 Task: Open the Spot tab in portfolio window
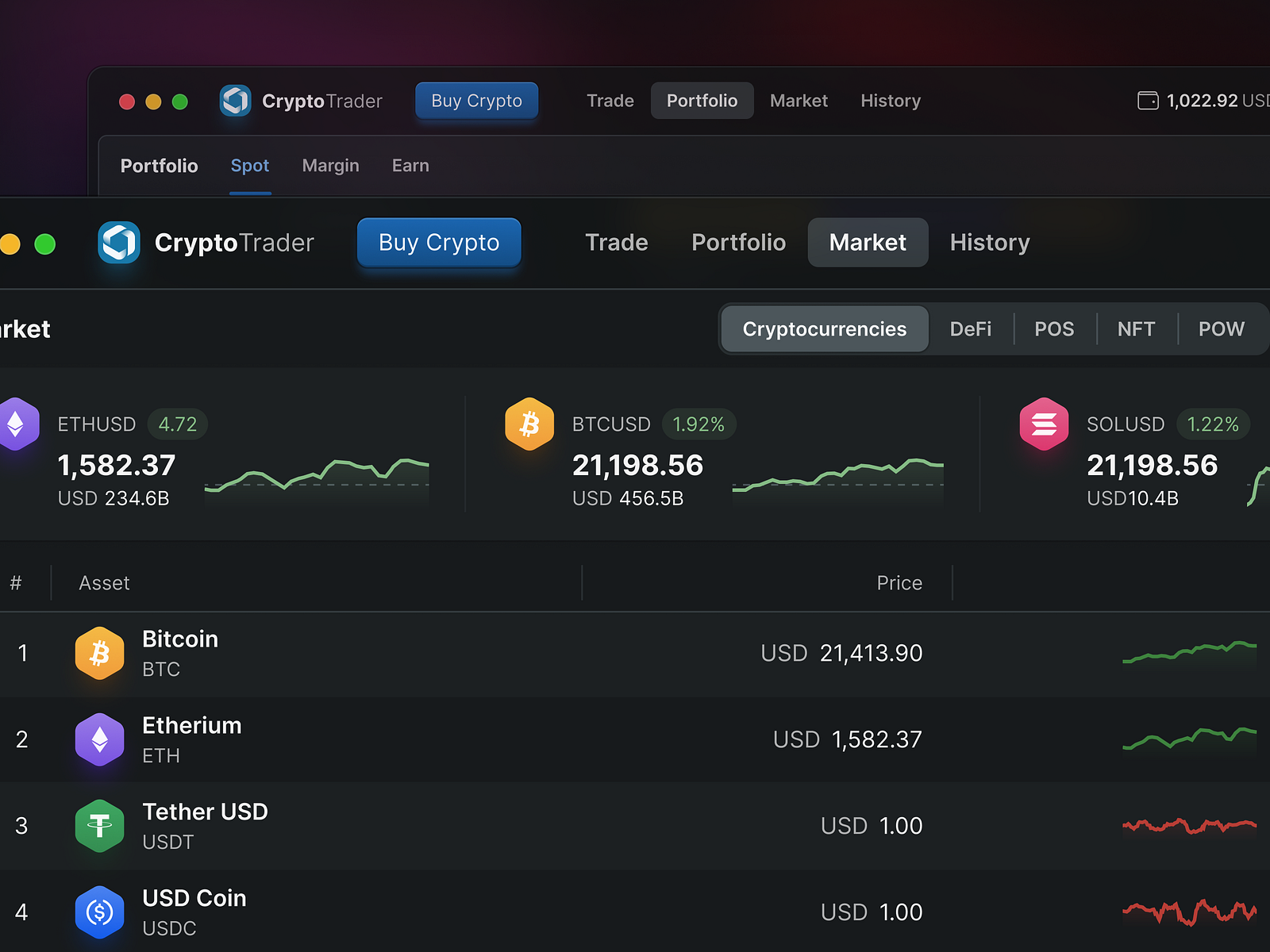tap(250, 166)
